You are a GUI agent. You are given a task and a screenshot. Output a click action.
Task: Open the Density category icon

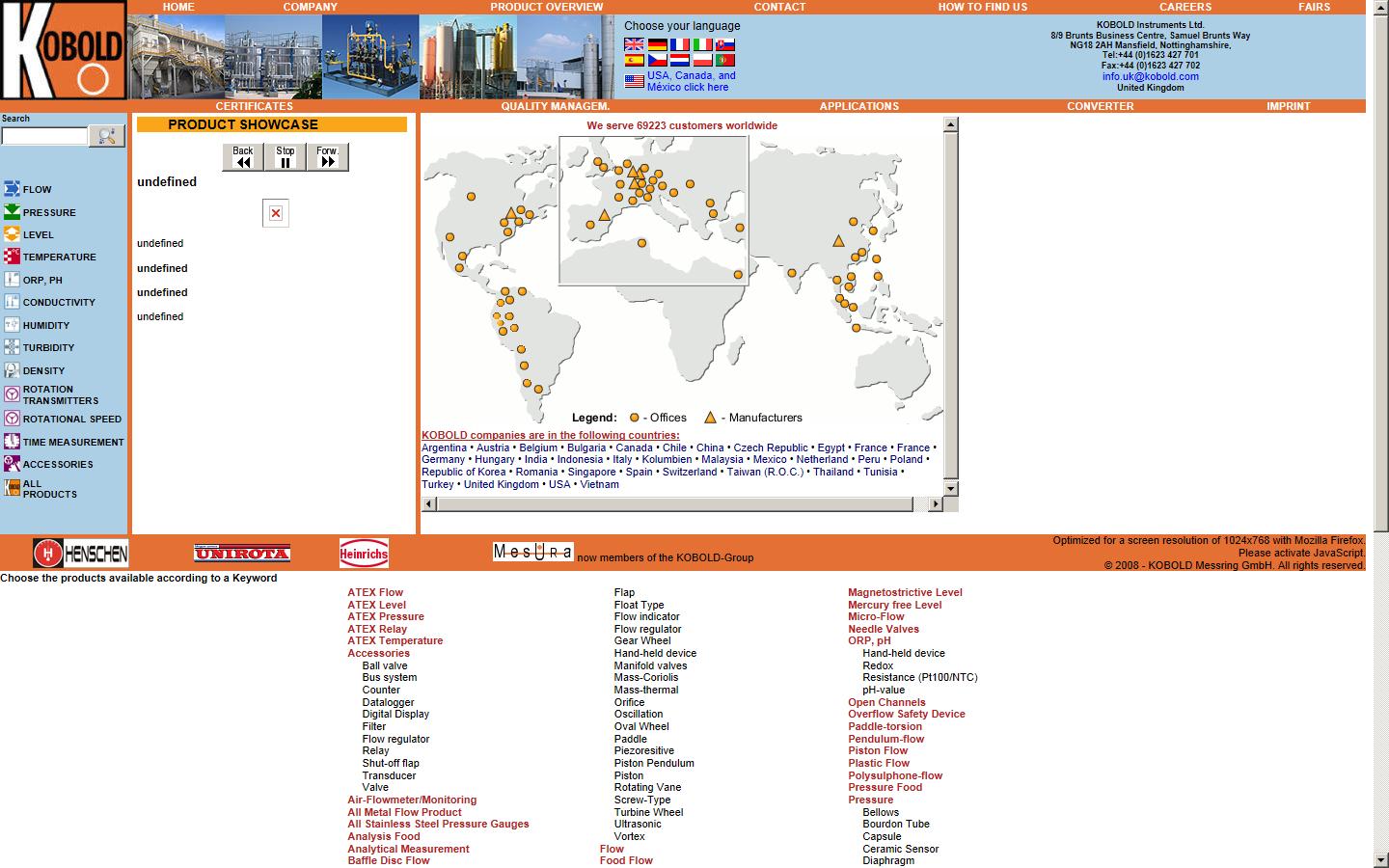pyautogui.click(x=12, y=370)
